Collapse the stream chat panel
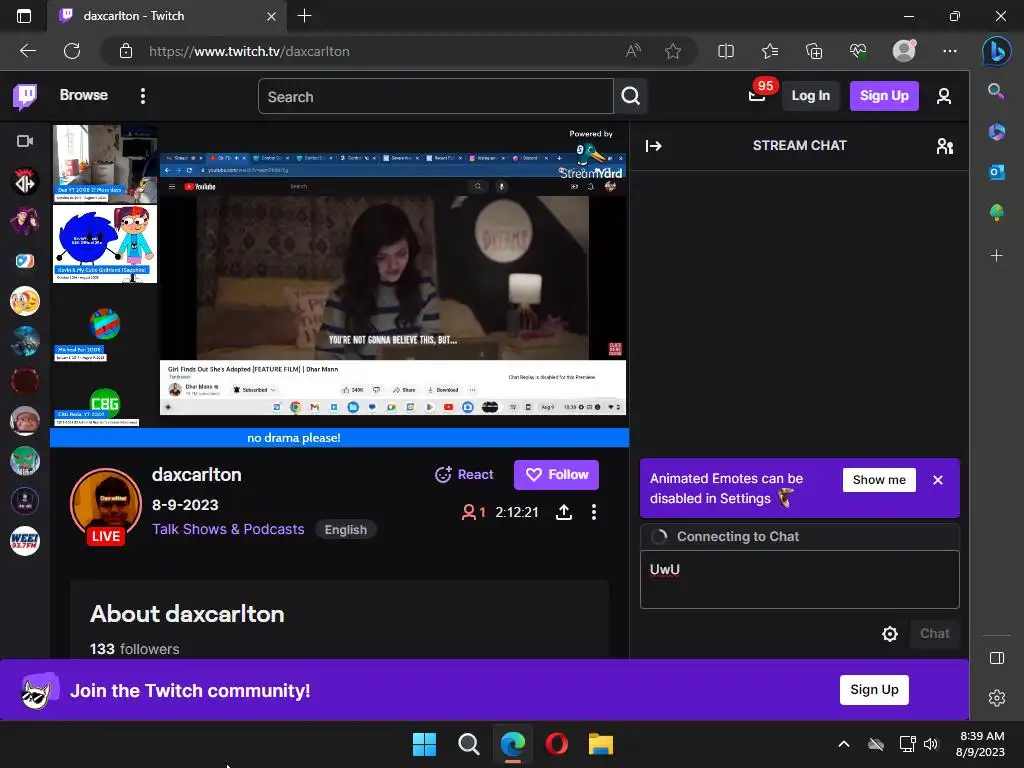The width and height of the screenshot is (1024, 768). (x=653, y=146)
